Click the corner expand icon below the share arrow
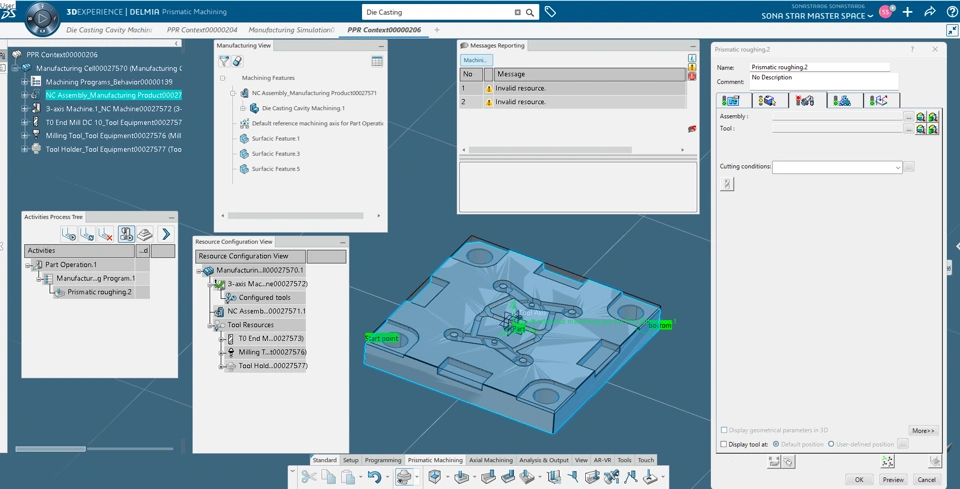Viewport: 960px width, 489px height. [x=951, y=30]
